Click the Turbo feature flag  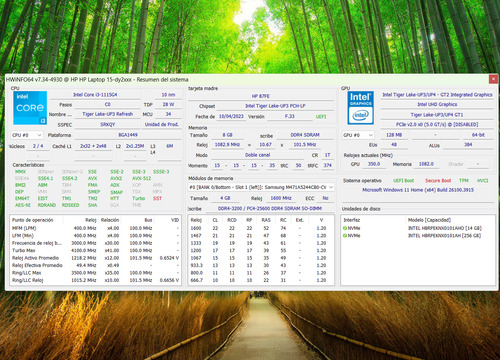(139, 198)
